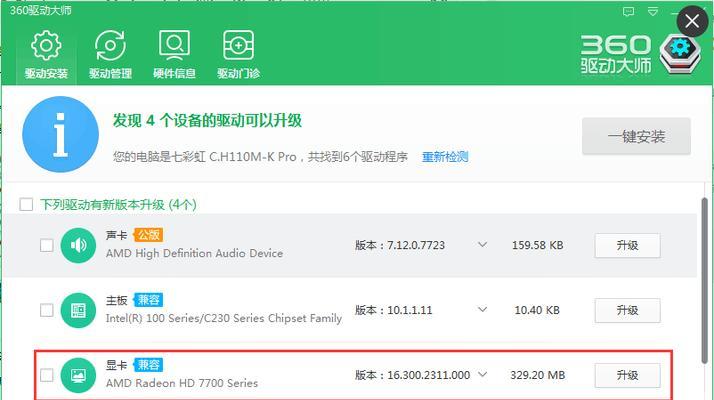
Task: Click the 10.40 KB size value
Action: 537,310
